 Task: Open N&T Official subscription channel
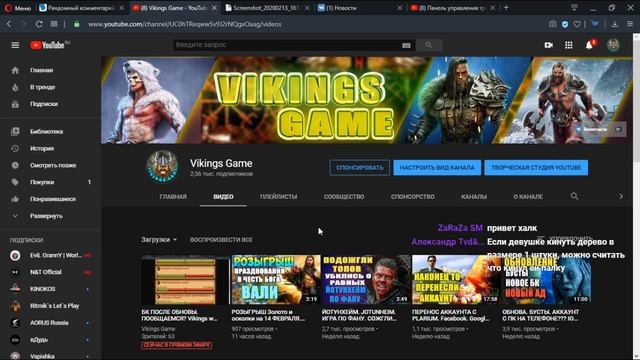[x=51, y=272]
